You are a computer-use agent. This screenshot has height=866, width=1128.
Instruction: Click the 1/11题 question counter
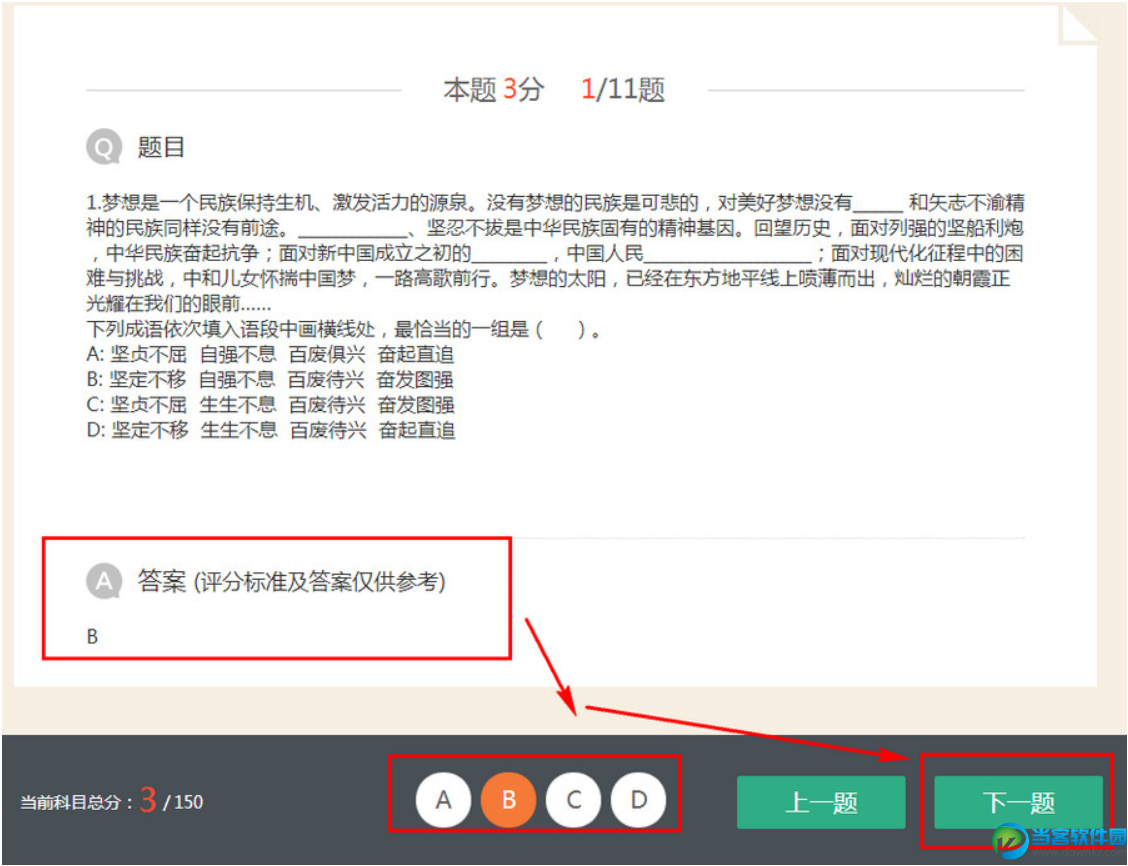pyautogui.click(x=623, y=90)
